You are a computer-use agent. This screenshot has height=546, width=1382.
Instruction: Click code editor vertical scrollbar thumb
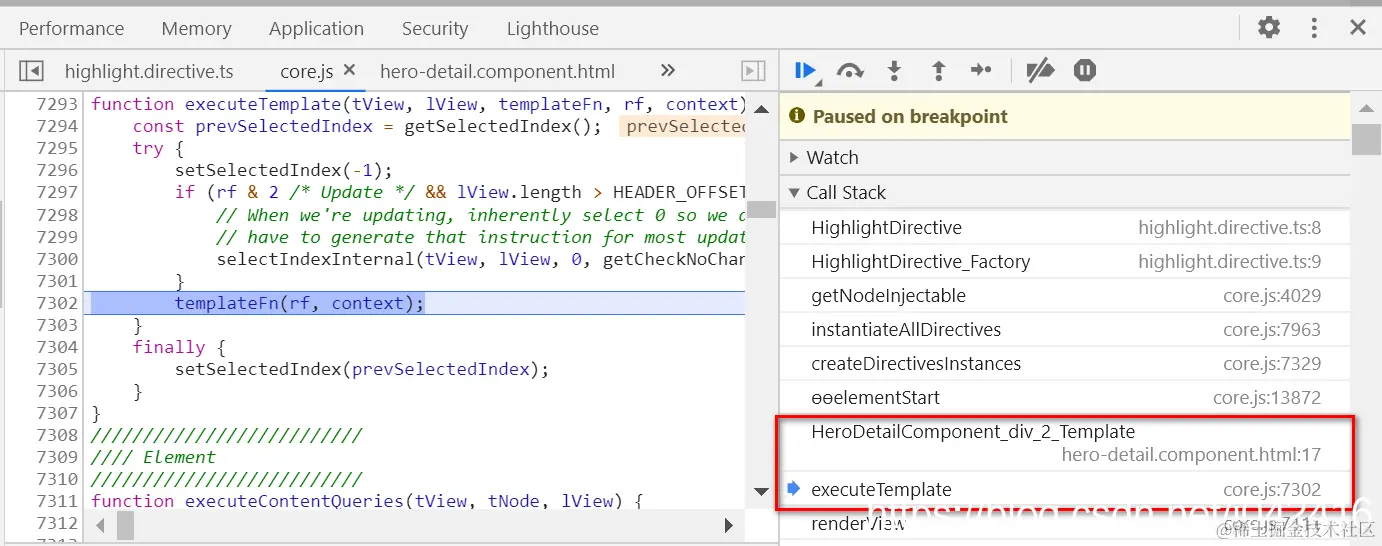click(761, 209)
